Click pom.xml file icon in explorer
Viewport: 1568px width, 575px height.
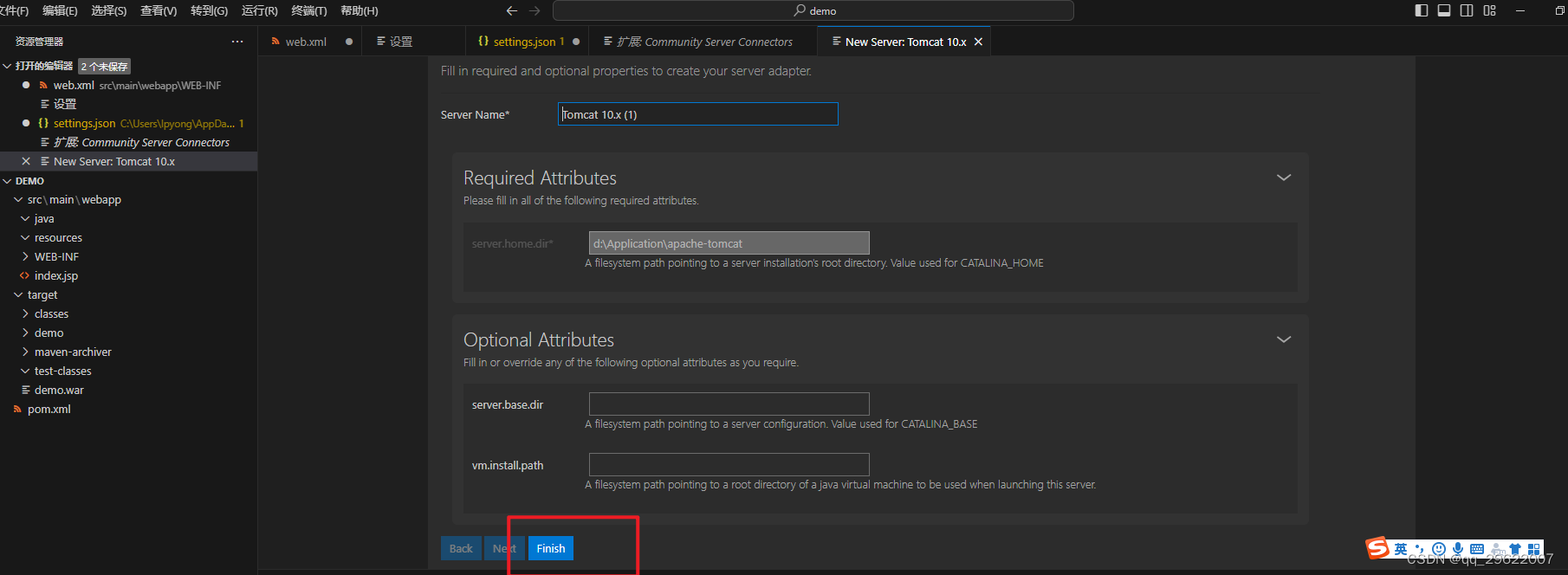pyautogui.click(x=17, y=409)
